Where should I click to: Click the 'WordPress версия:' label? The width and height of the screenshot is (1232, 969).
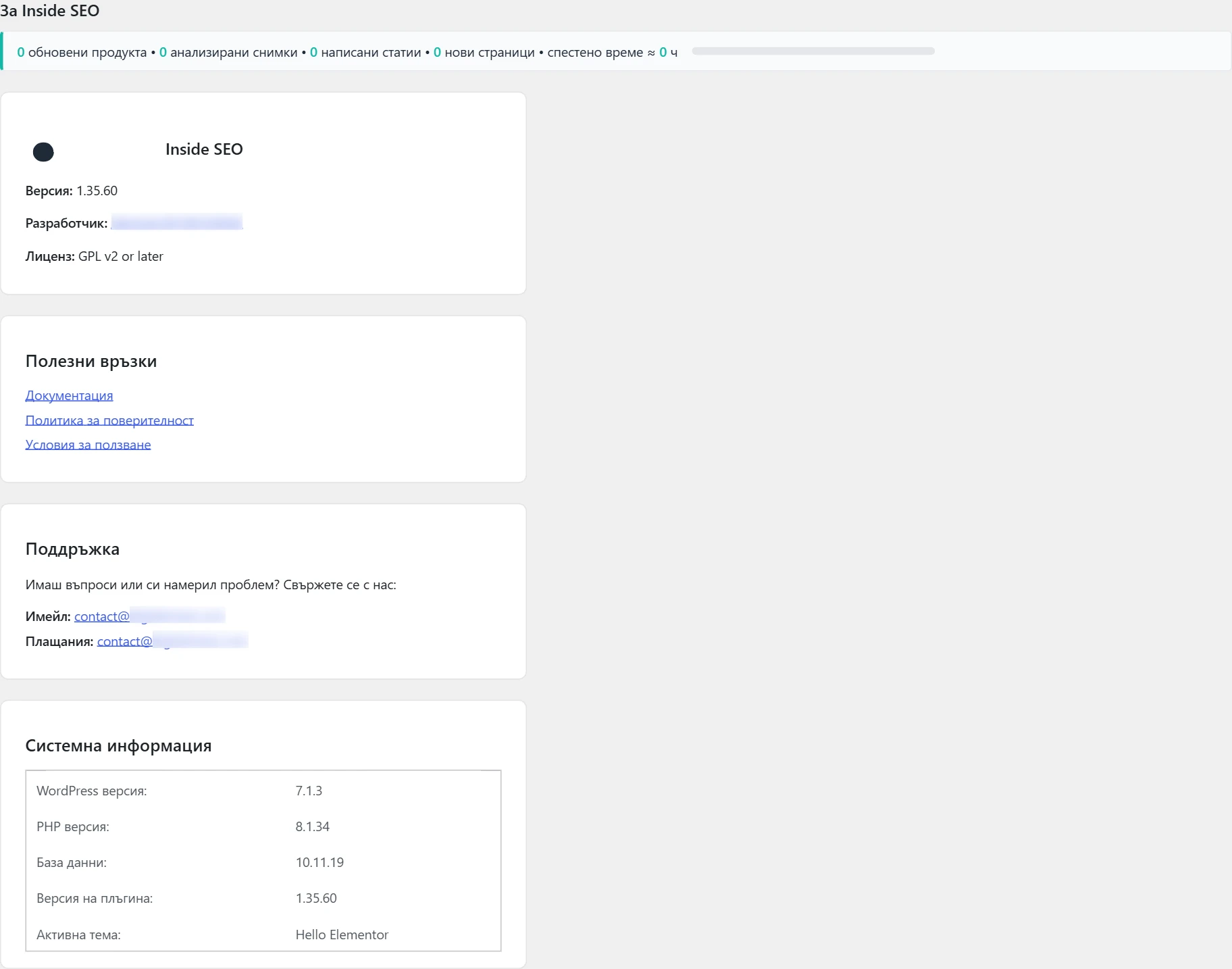(92, 791)
